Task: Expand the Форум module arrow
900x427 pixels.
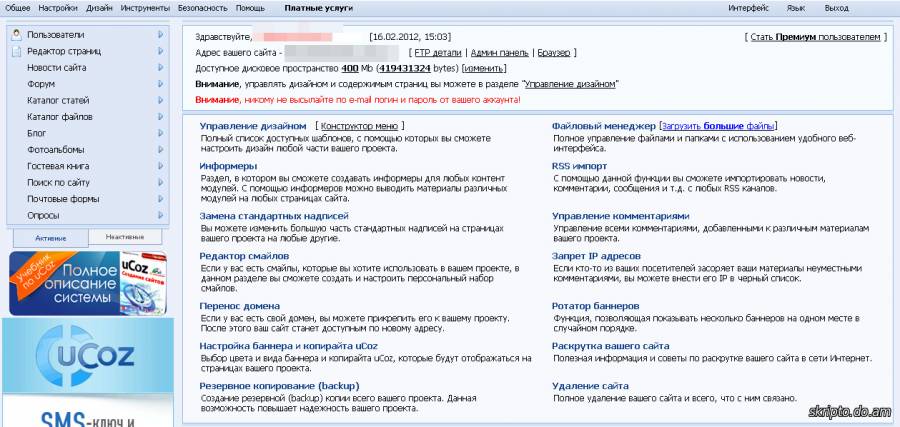Action: click(160, 84)
